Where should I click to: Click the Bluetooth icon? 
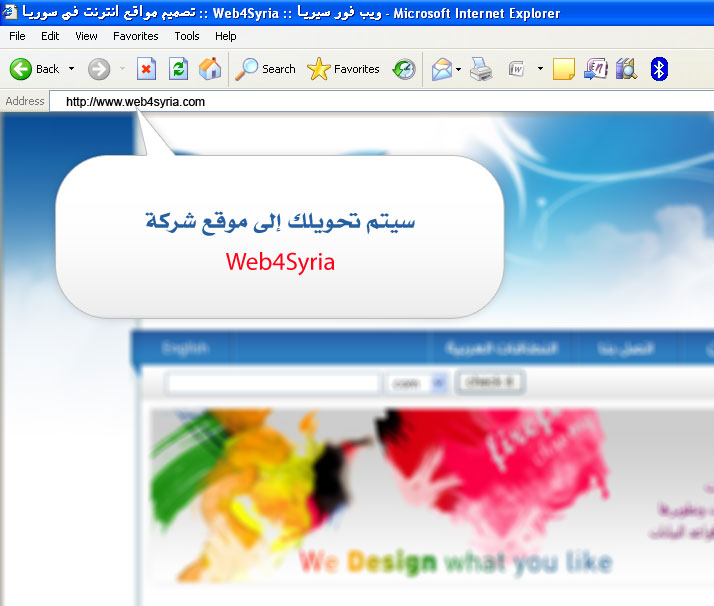pyautogui.click(x=658, y=69)
